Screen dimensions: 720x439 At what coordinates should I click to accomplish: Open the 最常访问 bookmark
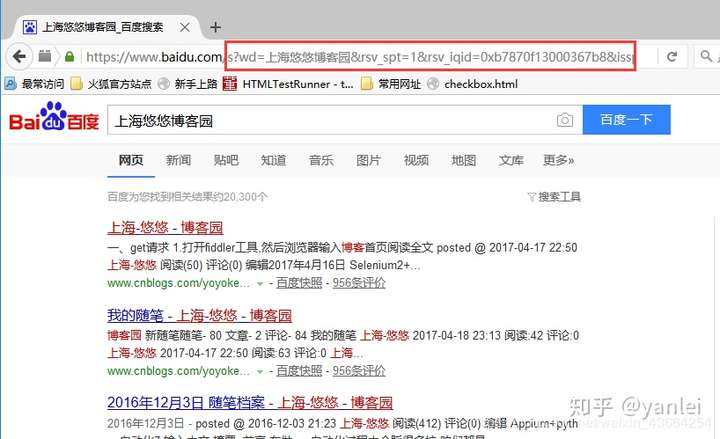click(34, 84)
